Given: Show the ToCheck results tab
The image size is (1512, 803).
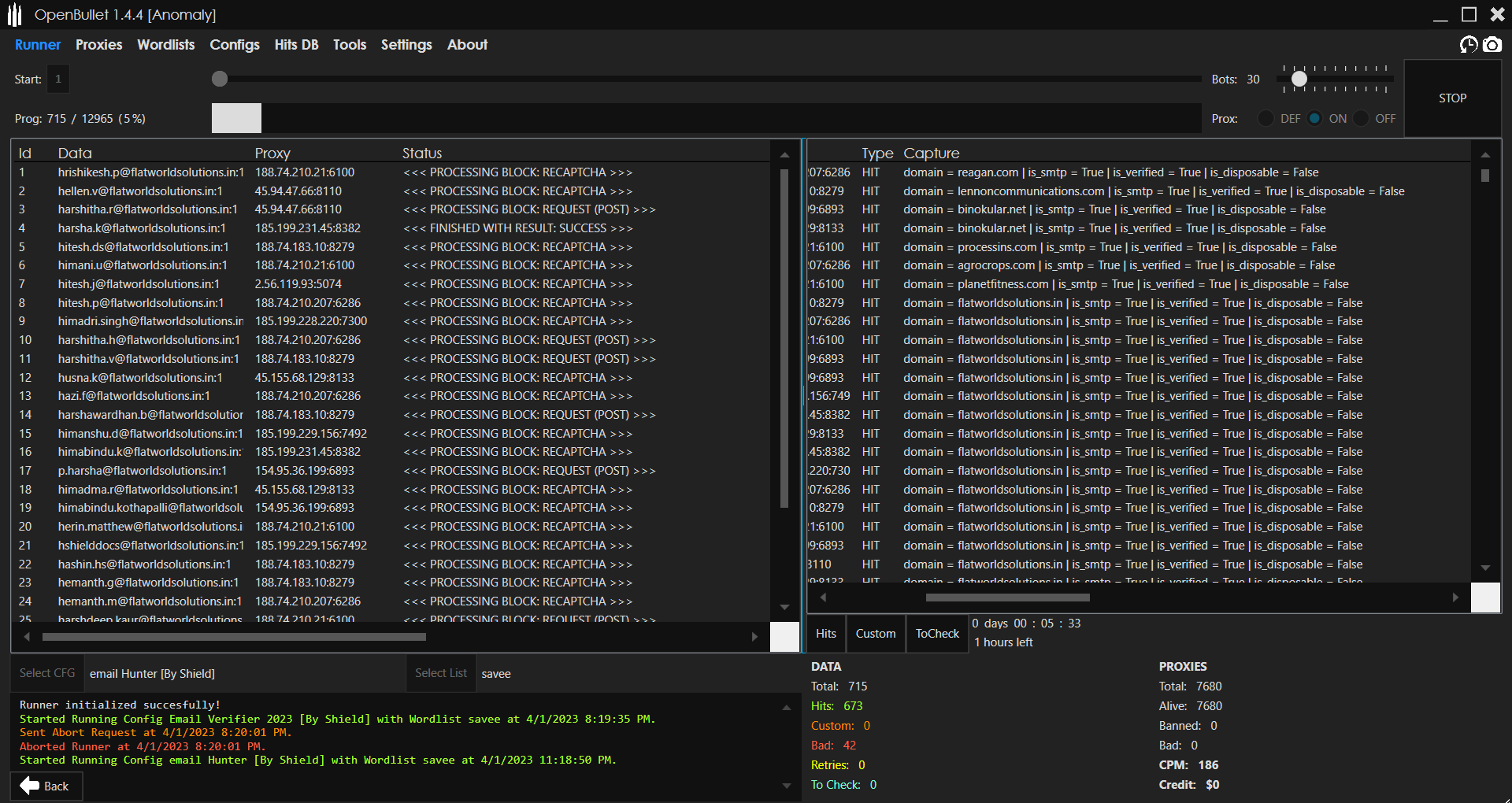Looking at the screenshot, I should [937, 634].
